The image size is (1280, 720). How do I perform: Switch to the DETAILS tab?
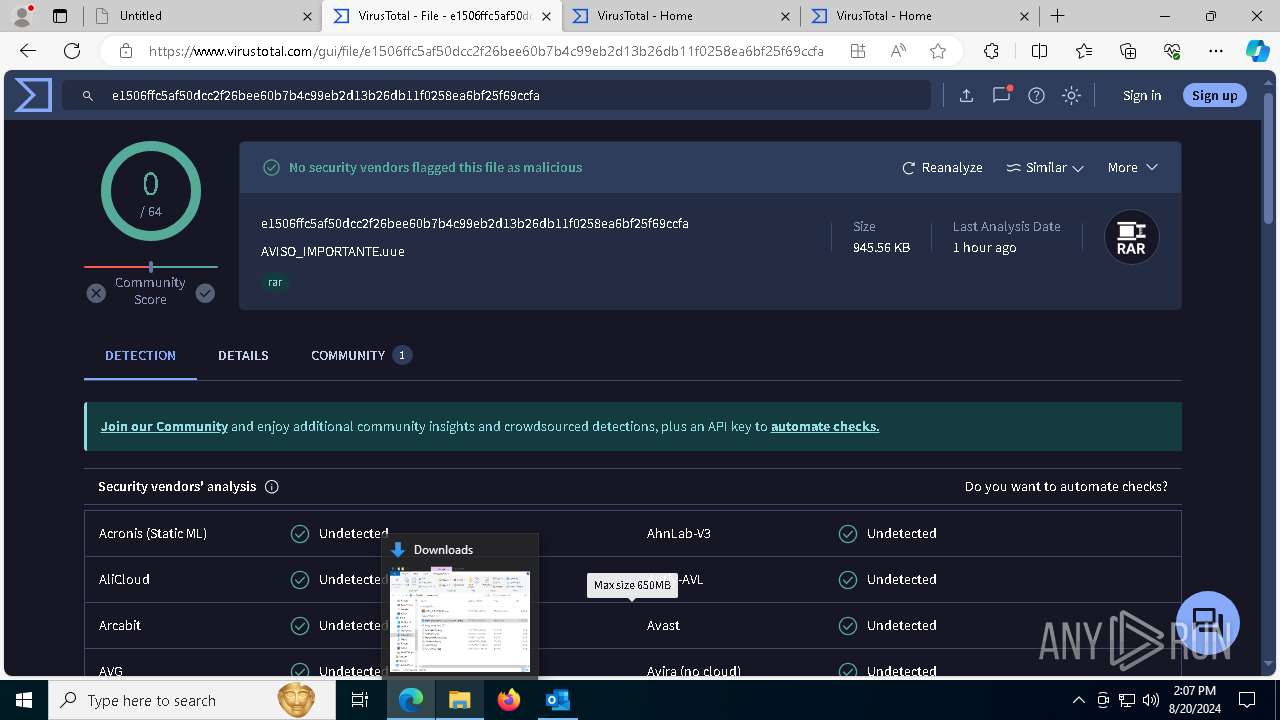click(x=243, y=356)
